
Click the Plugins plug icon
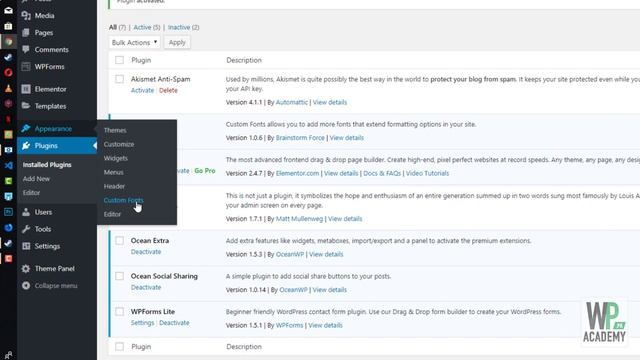coord(26,145)
